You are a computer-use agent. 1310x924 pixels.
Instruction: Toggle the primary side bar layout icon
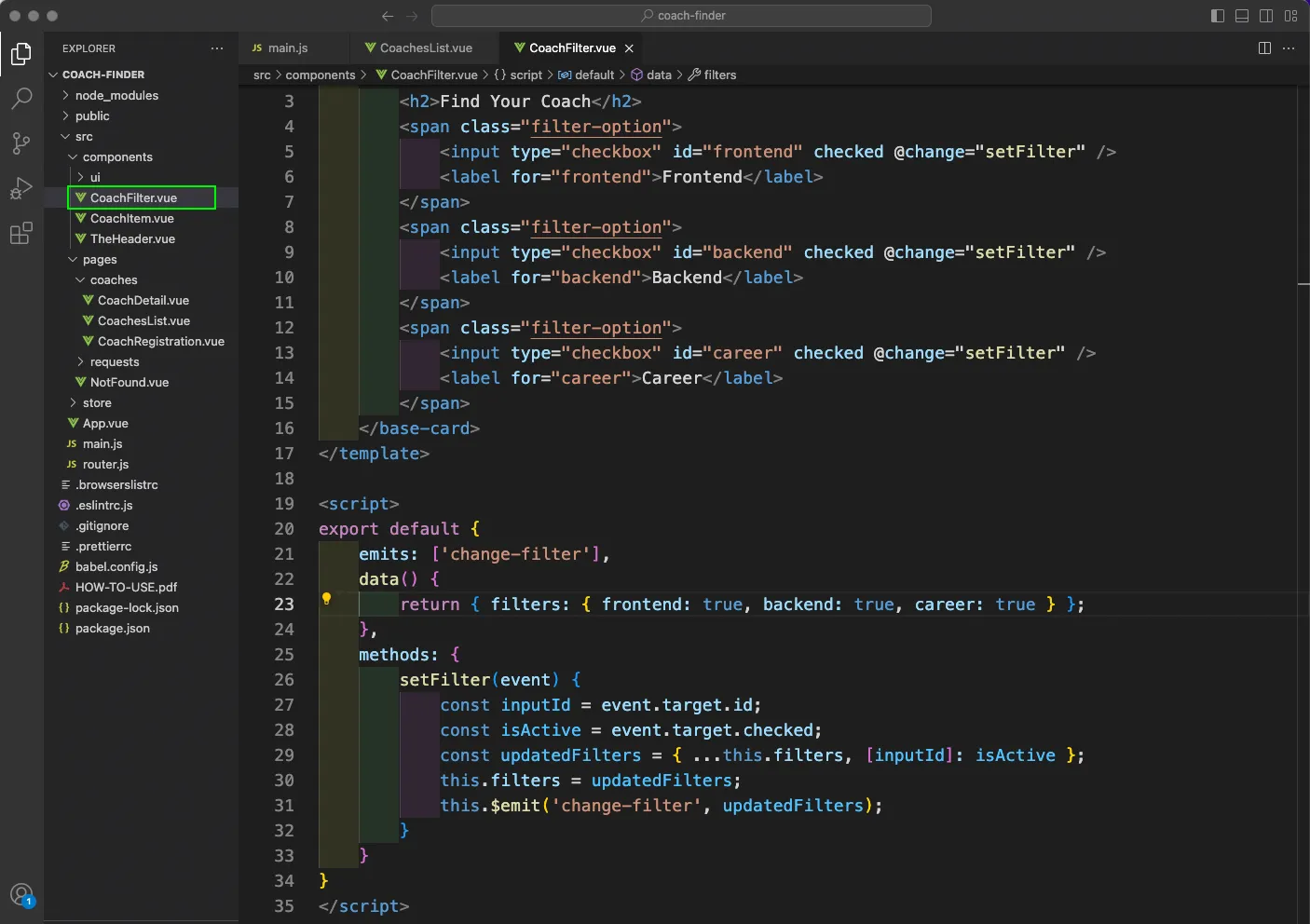coord(1218,16)
